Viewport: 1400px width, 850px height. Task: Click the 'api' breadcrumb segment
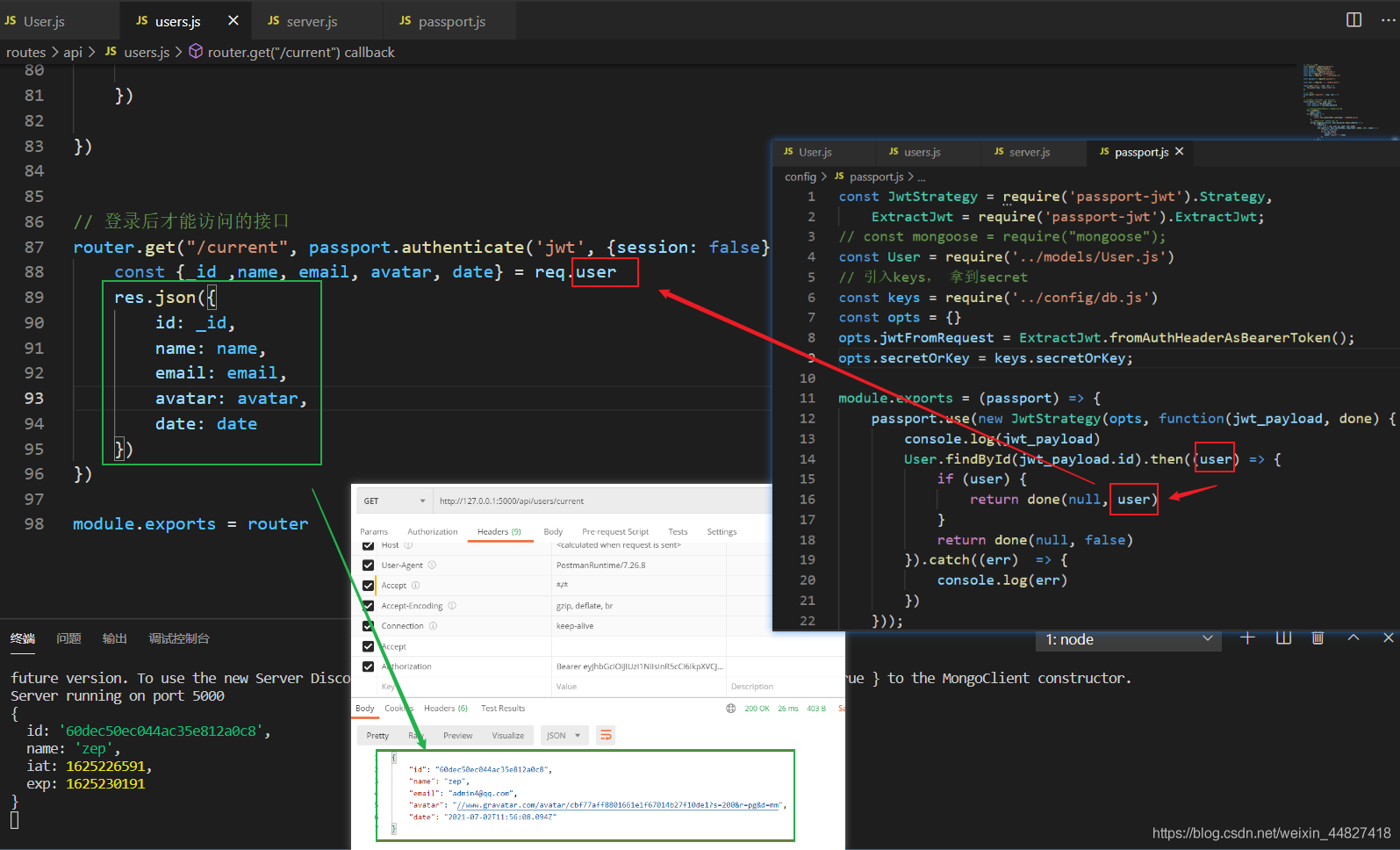tap(73, 53)
